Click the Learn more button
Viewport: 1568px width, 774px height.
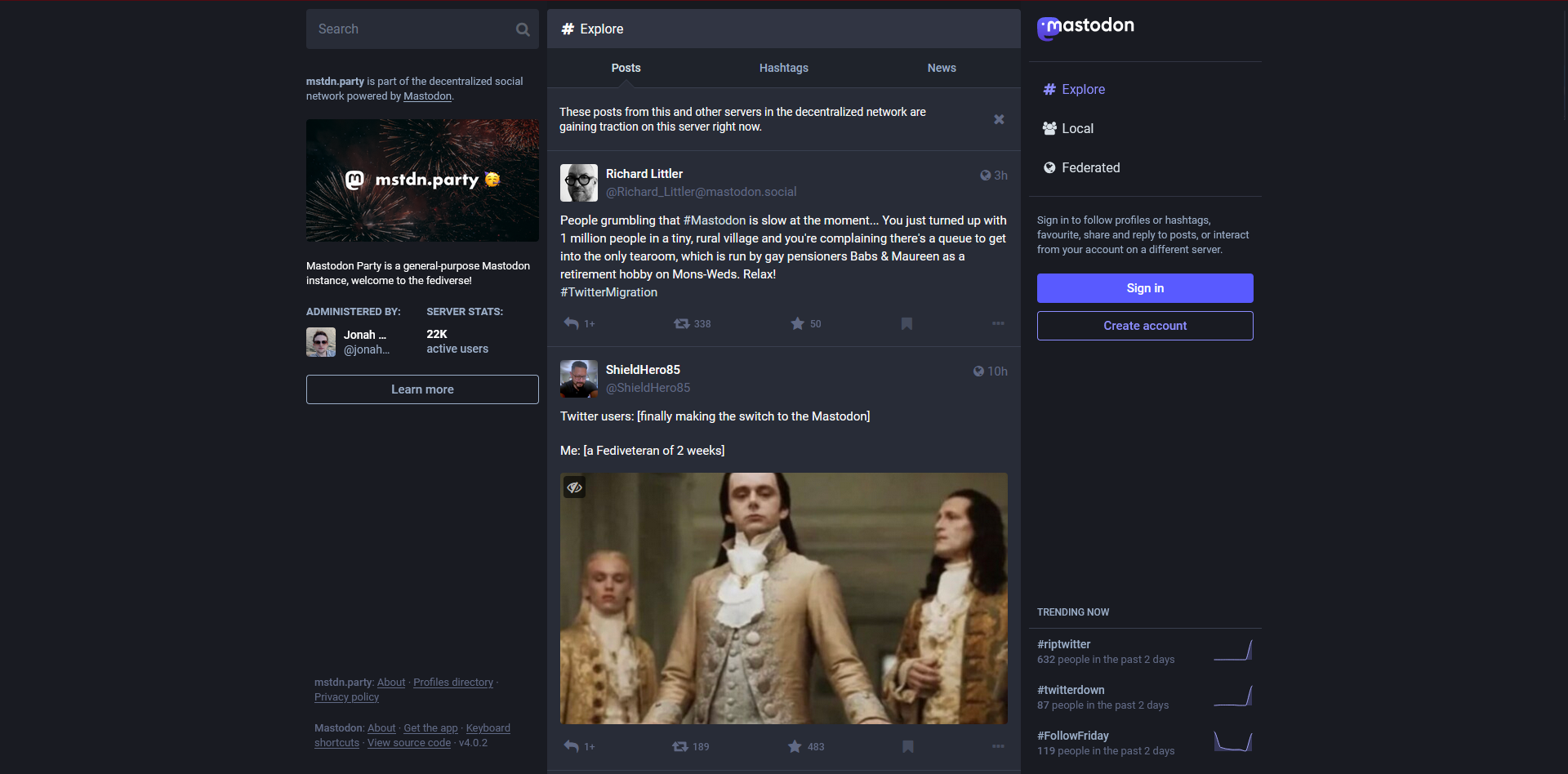[422, 389]
